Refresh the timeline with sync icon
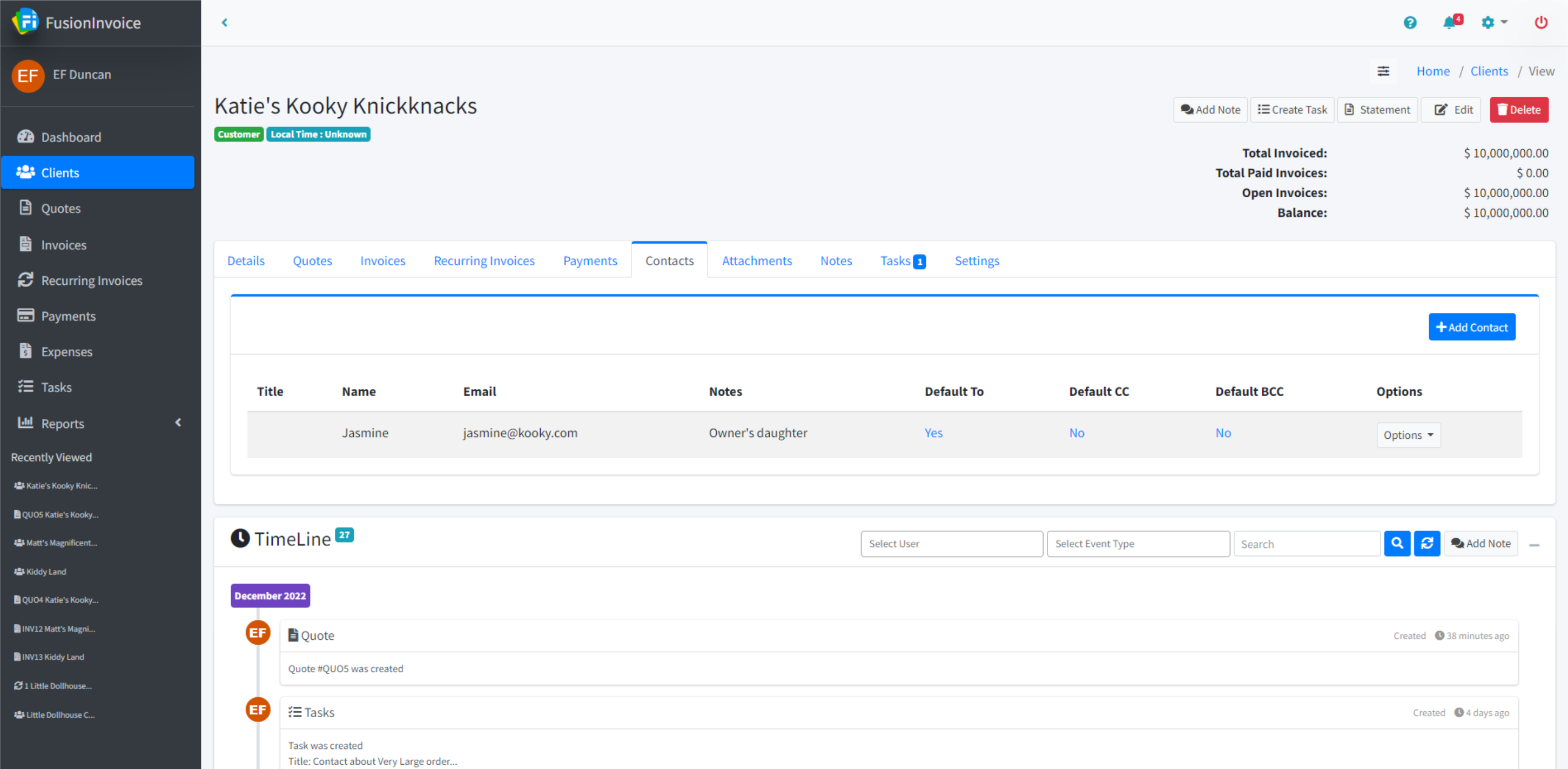The height and width of the screenshot is (769, 1568). point(1427,543)
